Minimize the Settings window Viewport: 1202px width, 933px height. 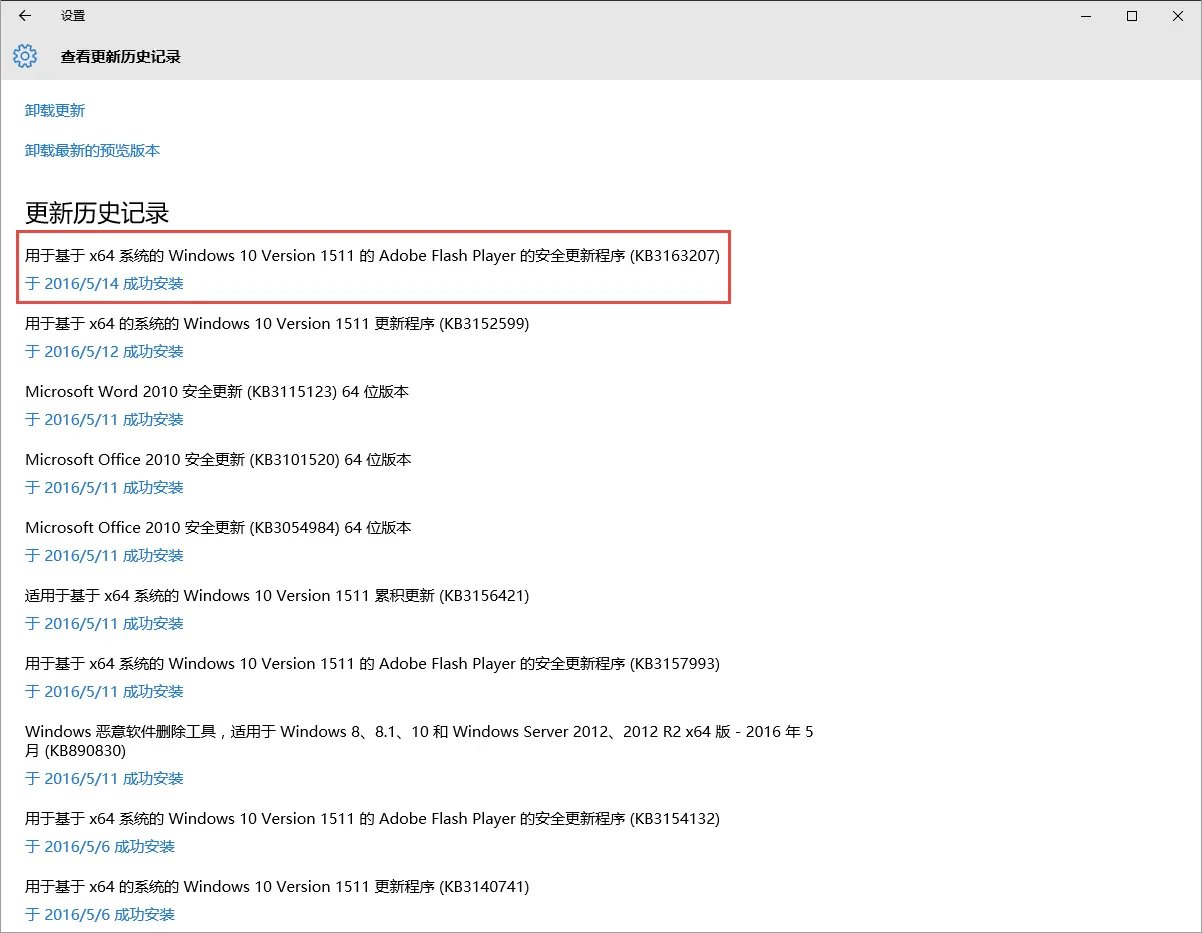click(1085, 16)
